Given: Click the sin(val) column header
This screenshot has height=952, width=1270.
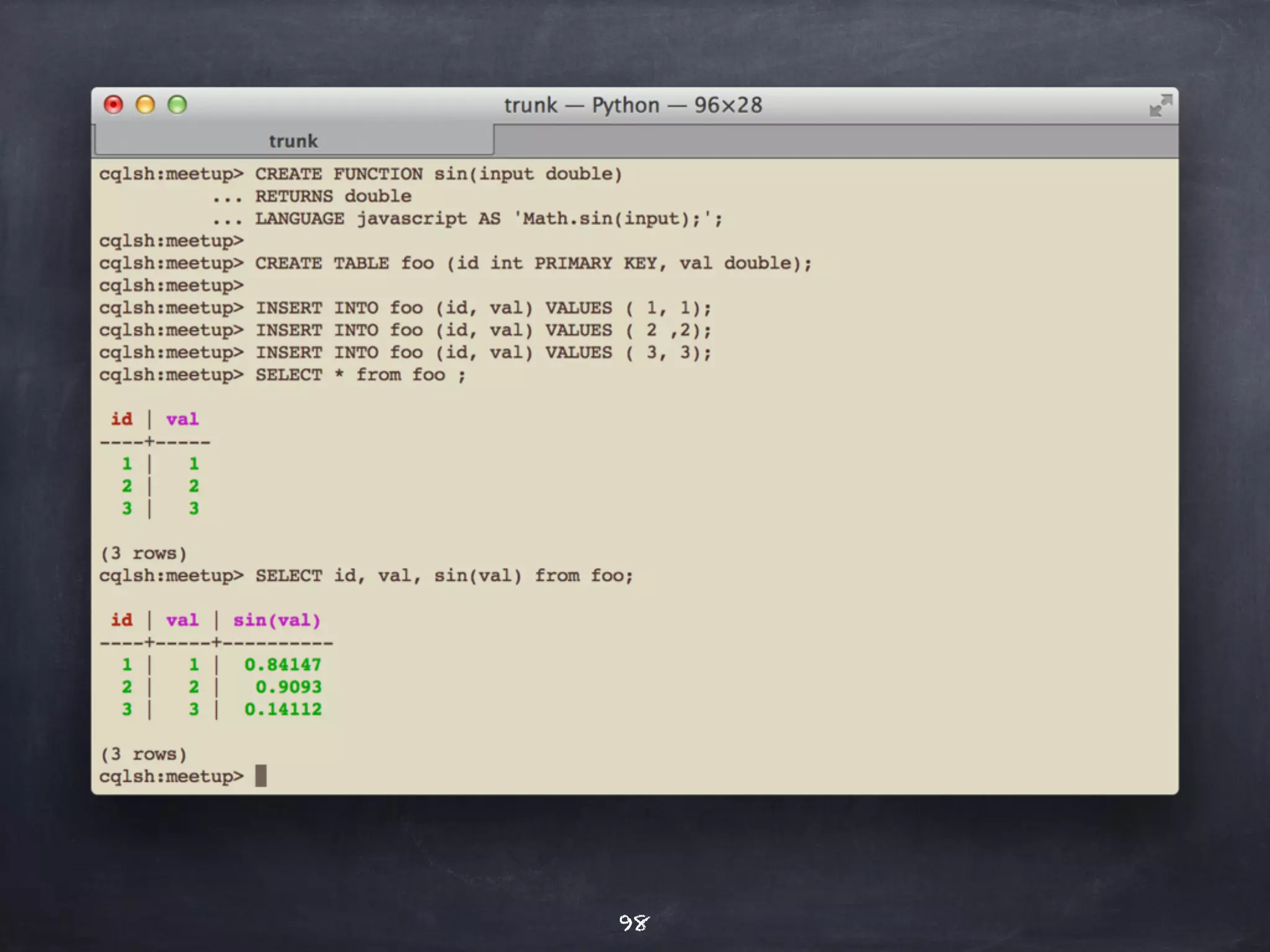Looking at the screenshot, I should (277, 620).
